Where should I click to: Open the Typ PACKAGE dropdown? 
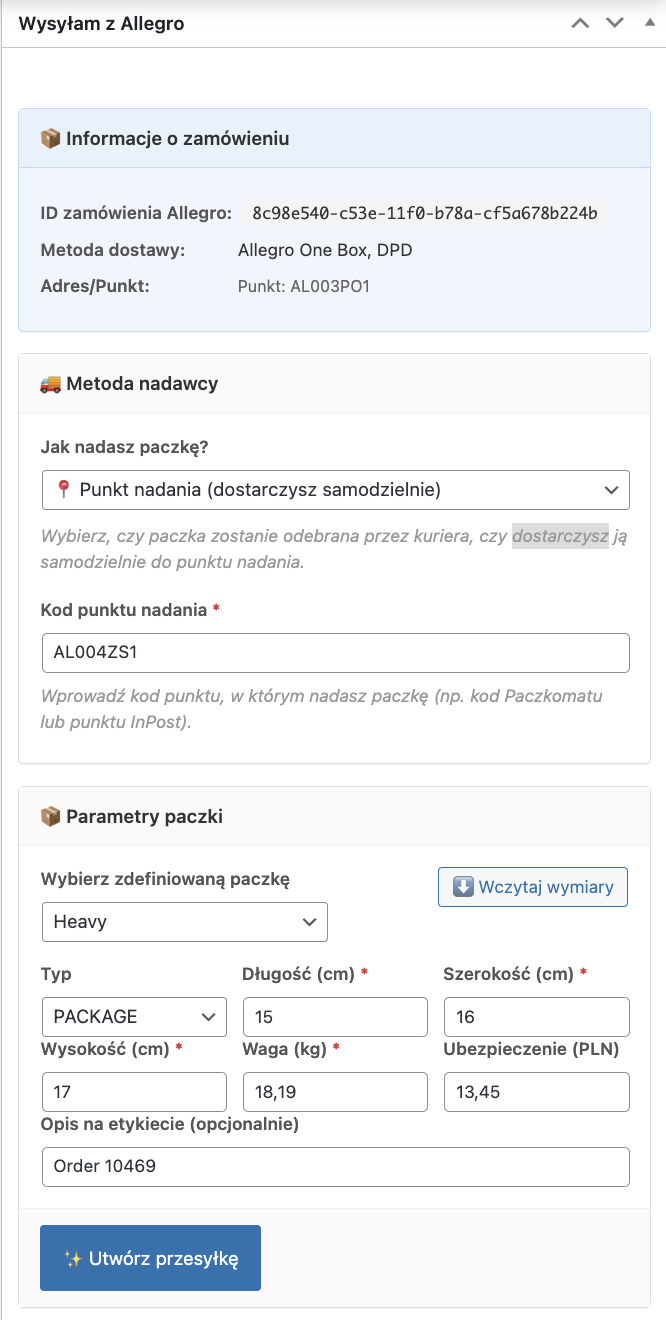(134, 1017)
